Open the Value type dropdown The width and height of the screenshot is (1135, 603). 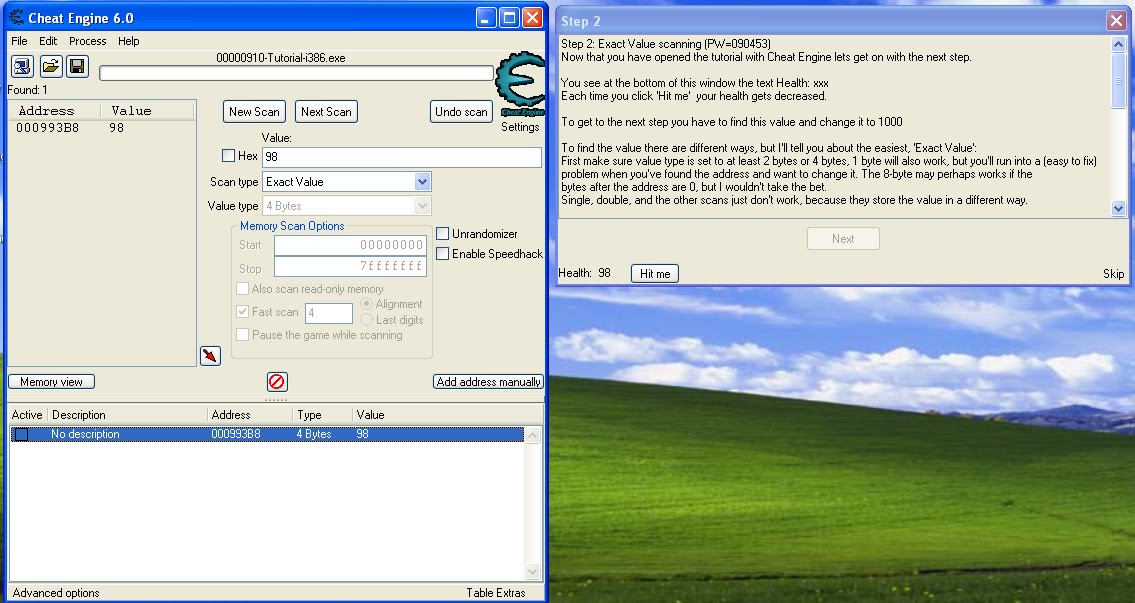(x=423, y=206)
